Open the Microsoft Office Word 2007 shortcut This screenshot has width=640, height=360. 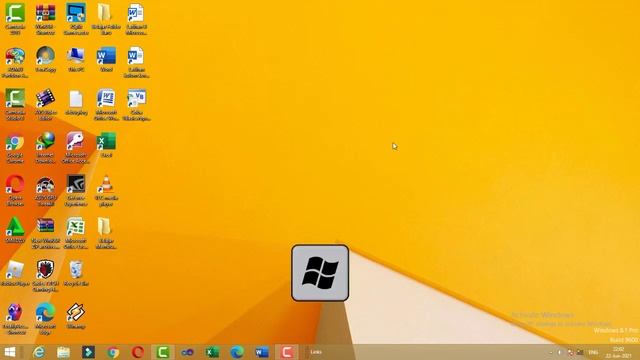pos(106,104)
